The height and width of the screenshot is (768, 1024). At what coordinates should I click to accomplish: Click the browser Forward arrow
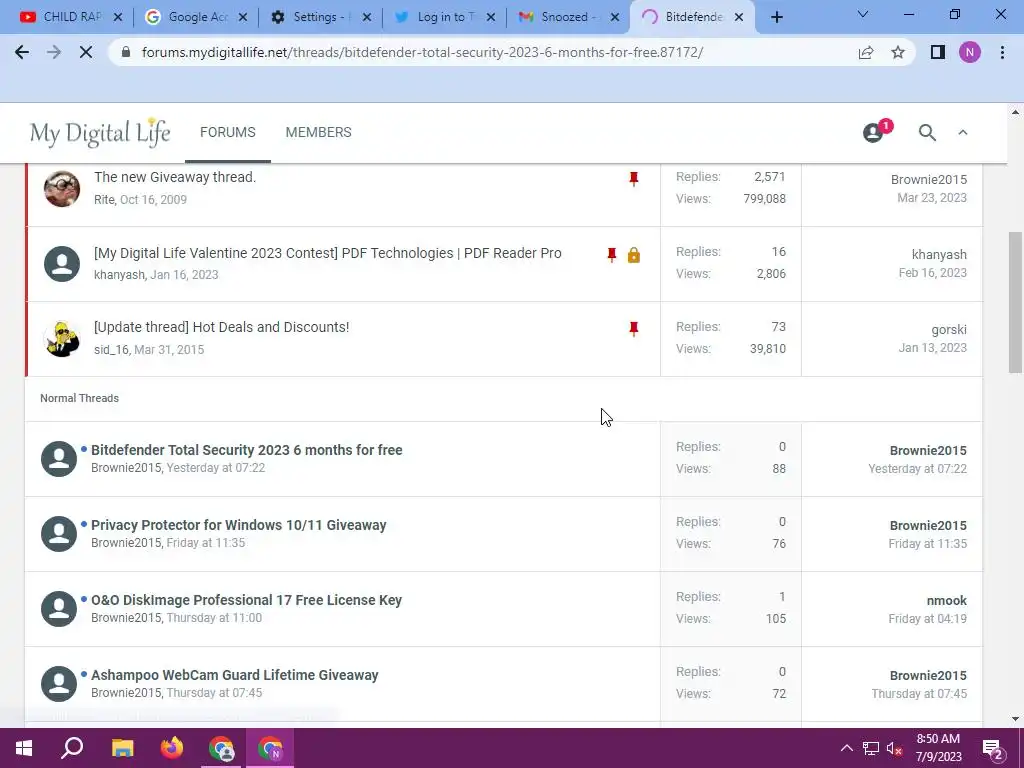click(54, 52)
